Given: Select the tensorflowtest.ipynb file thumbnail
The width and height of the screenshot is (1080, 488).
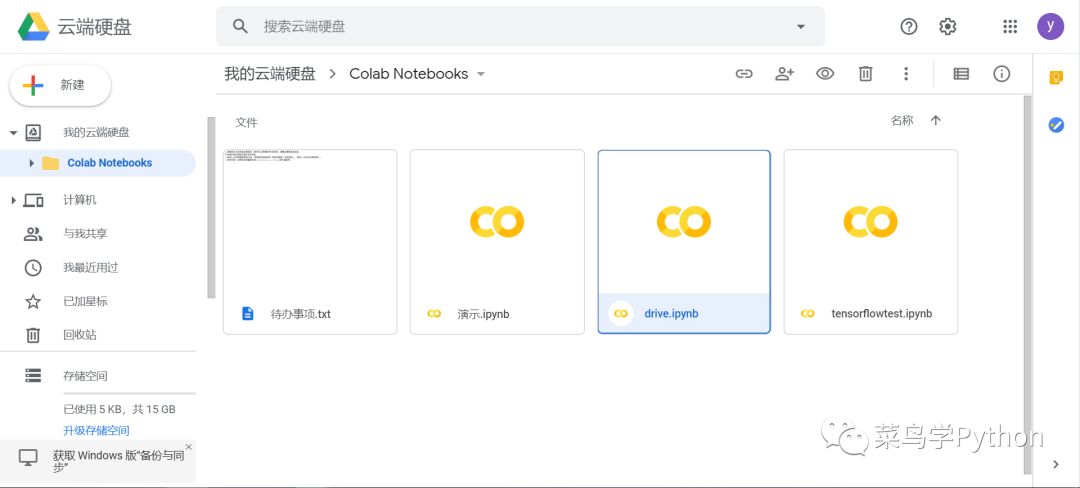Looking at the screenshot, I should point(870,222).
